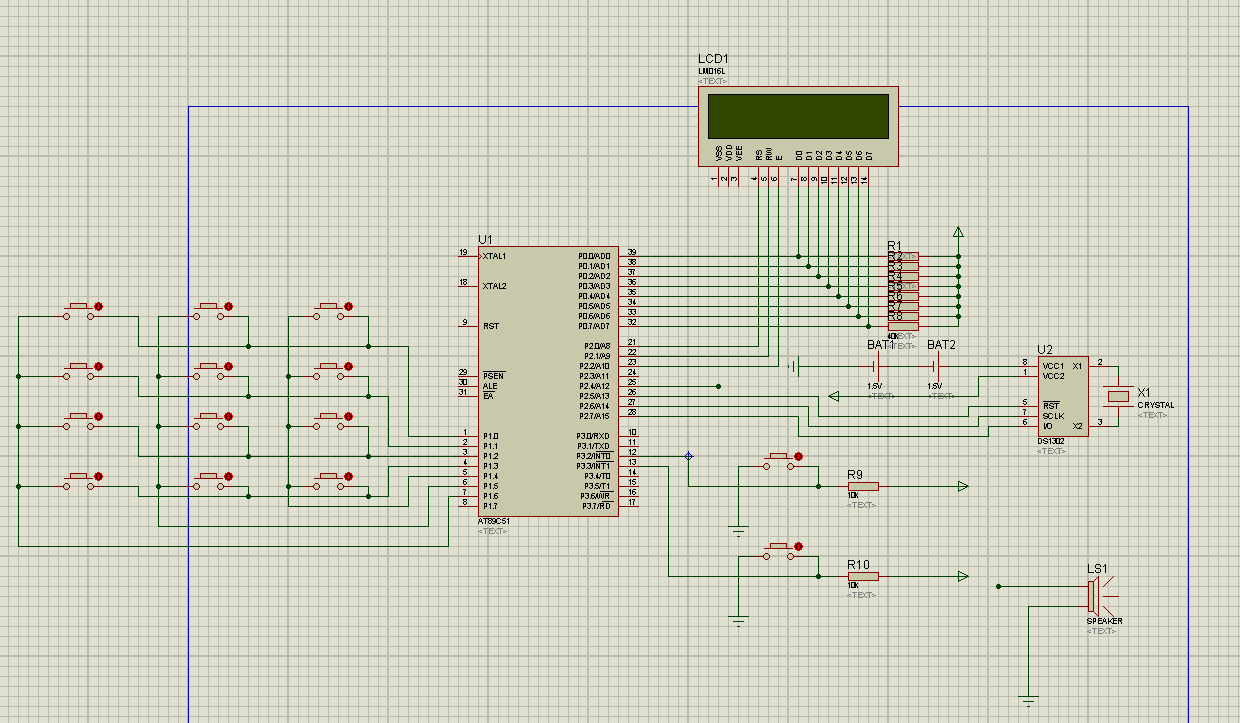
Task: Select ground symbol below the R10 push button
Action: pos(738,621)
